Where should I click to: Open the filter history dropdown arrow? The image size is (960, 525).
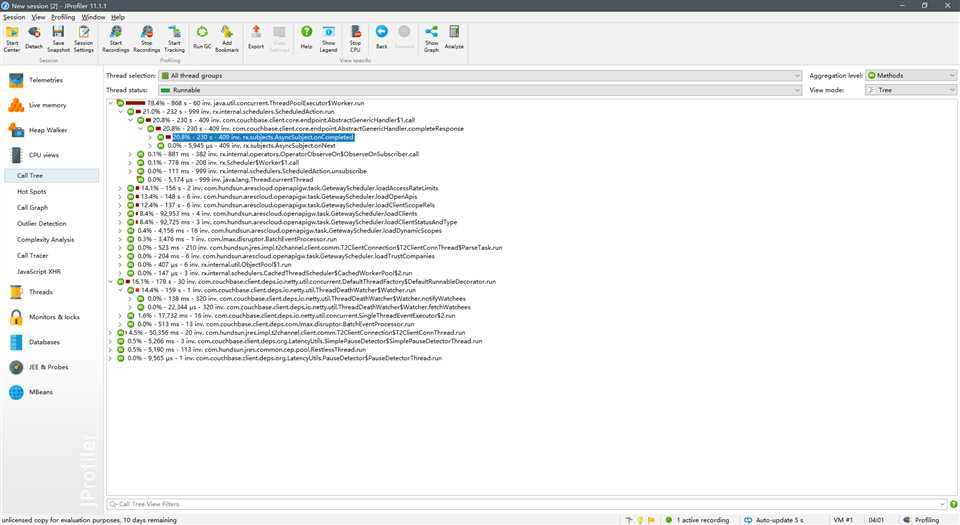[x=942, y=504]
